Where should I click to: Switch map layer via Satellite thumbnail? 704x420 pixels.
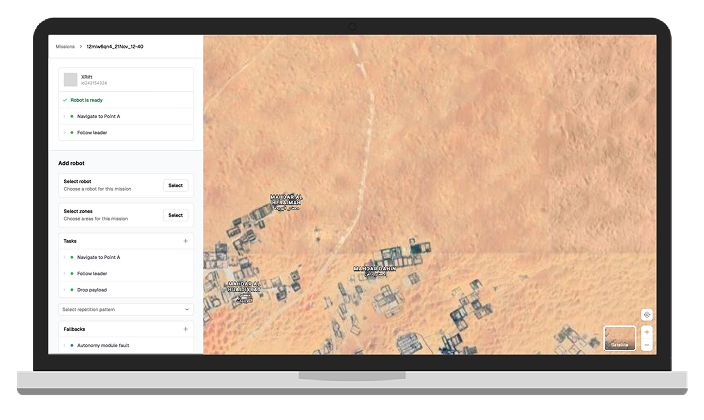(620, 338)
